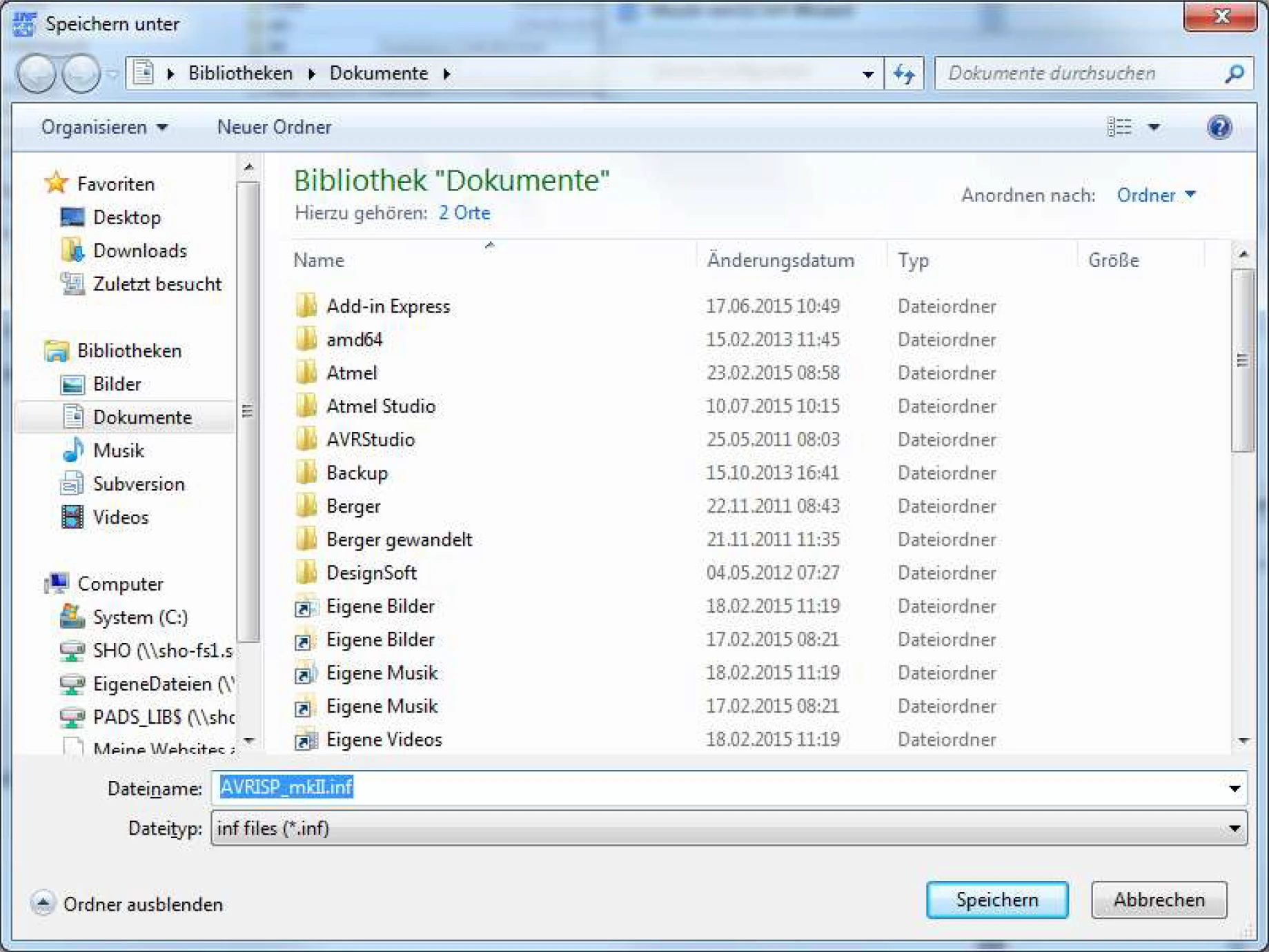1269x952 pixels.
Task: Click the 2 Orte link
Action: (464, 213)
